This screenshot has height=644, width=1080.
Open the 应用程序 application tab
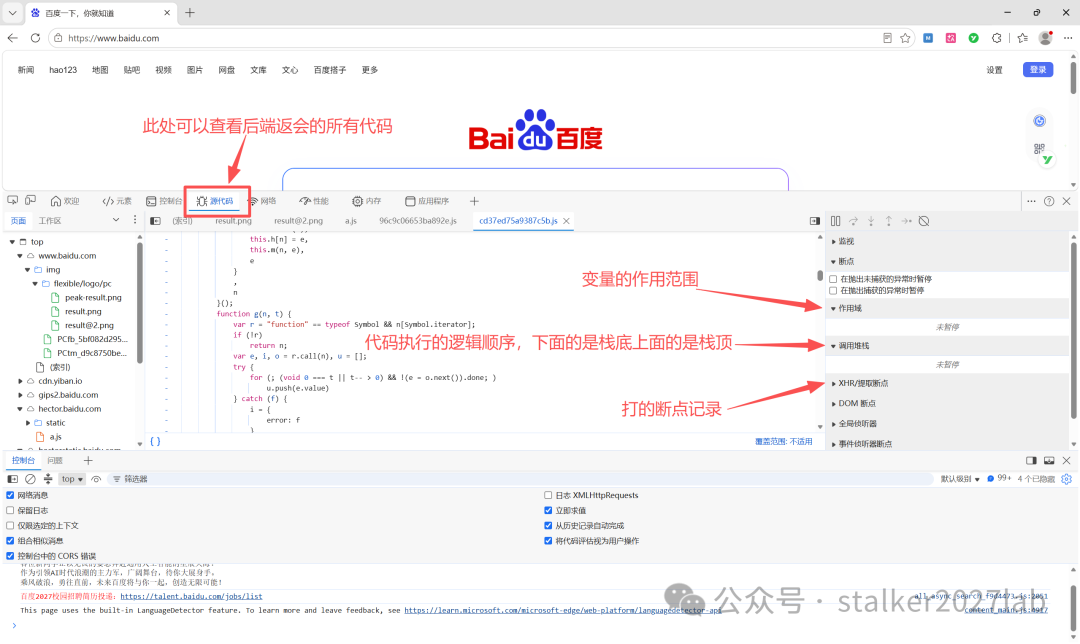[x=427, y=201]
